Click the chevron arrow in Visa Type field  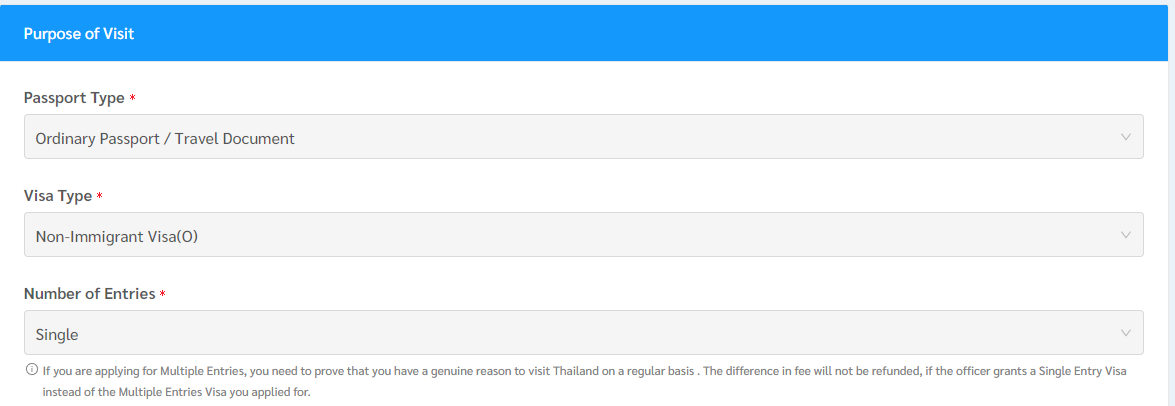point(1126,235)
